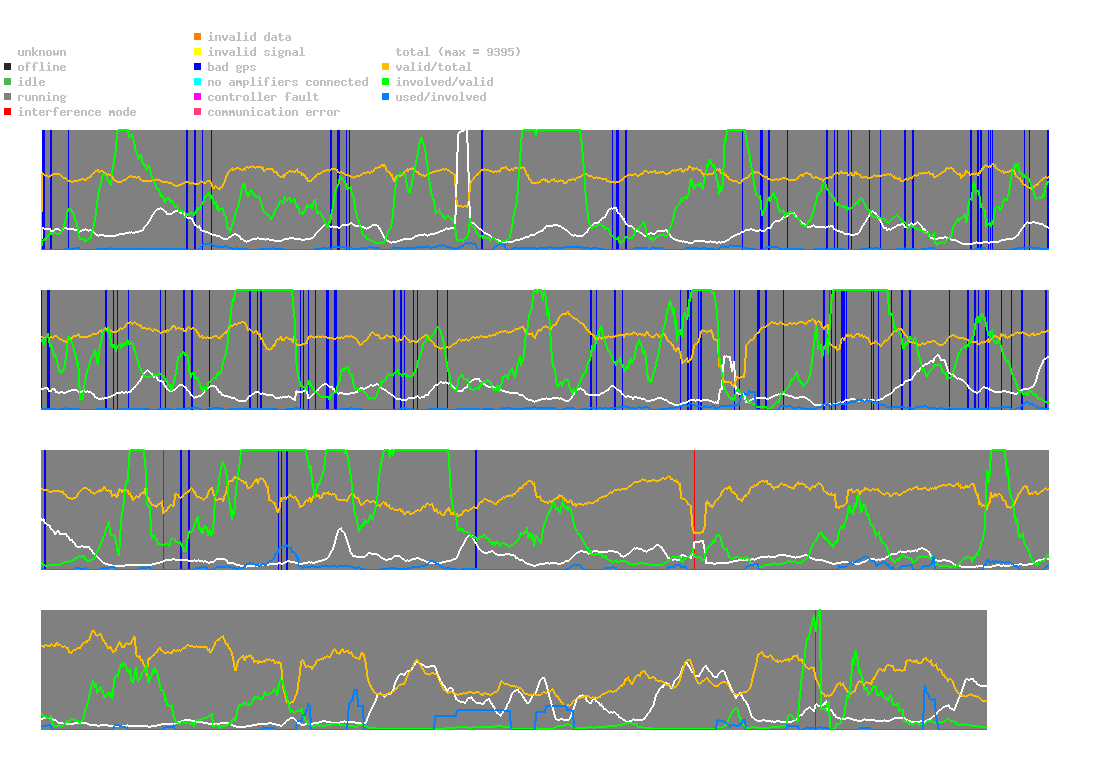1095x764 pixels.
Task: Select the gray running legend swatch
Action: (x=8, y=97)
